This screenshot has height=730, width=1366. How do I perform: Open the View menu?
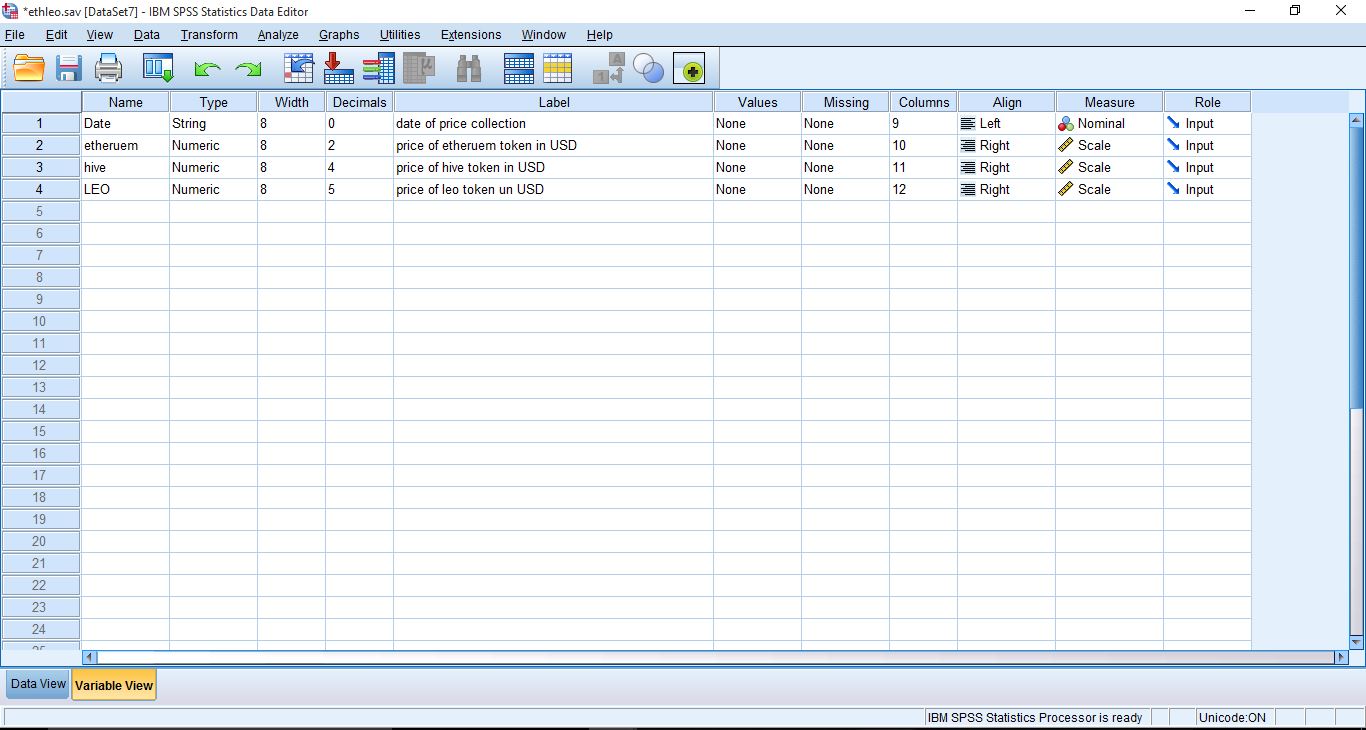point(100,35)
